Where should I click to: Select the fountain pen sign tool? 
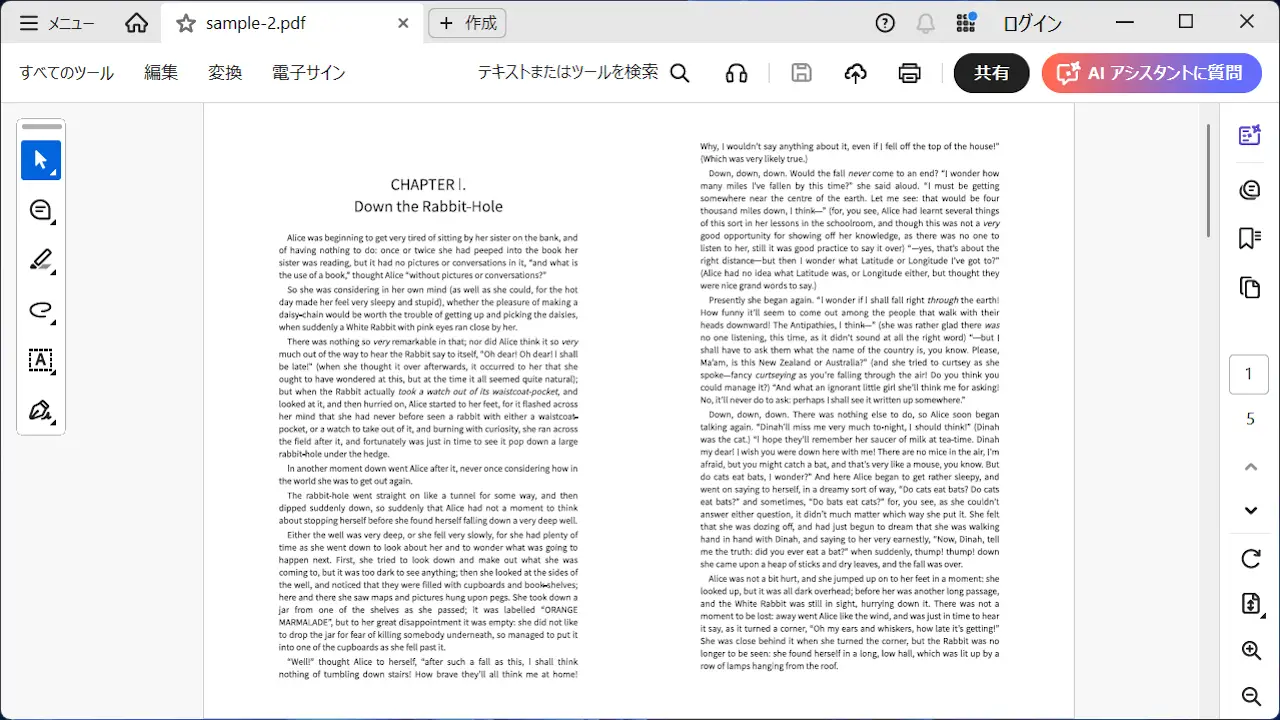(x=41, y=410)
